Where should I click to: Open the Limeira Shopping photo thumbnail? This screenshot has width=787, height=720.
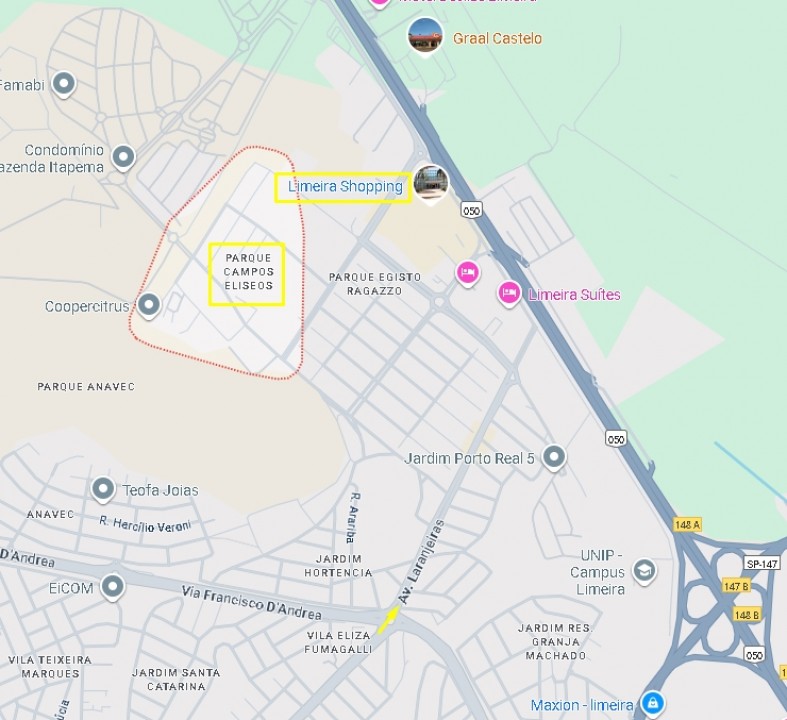(431, 184)
